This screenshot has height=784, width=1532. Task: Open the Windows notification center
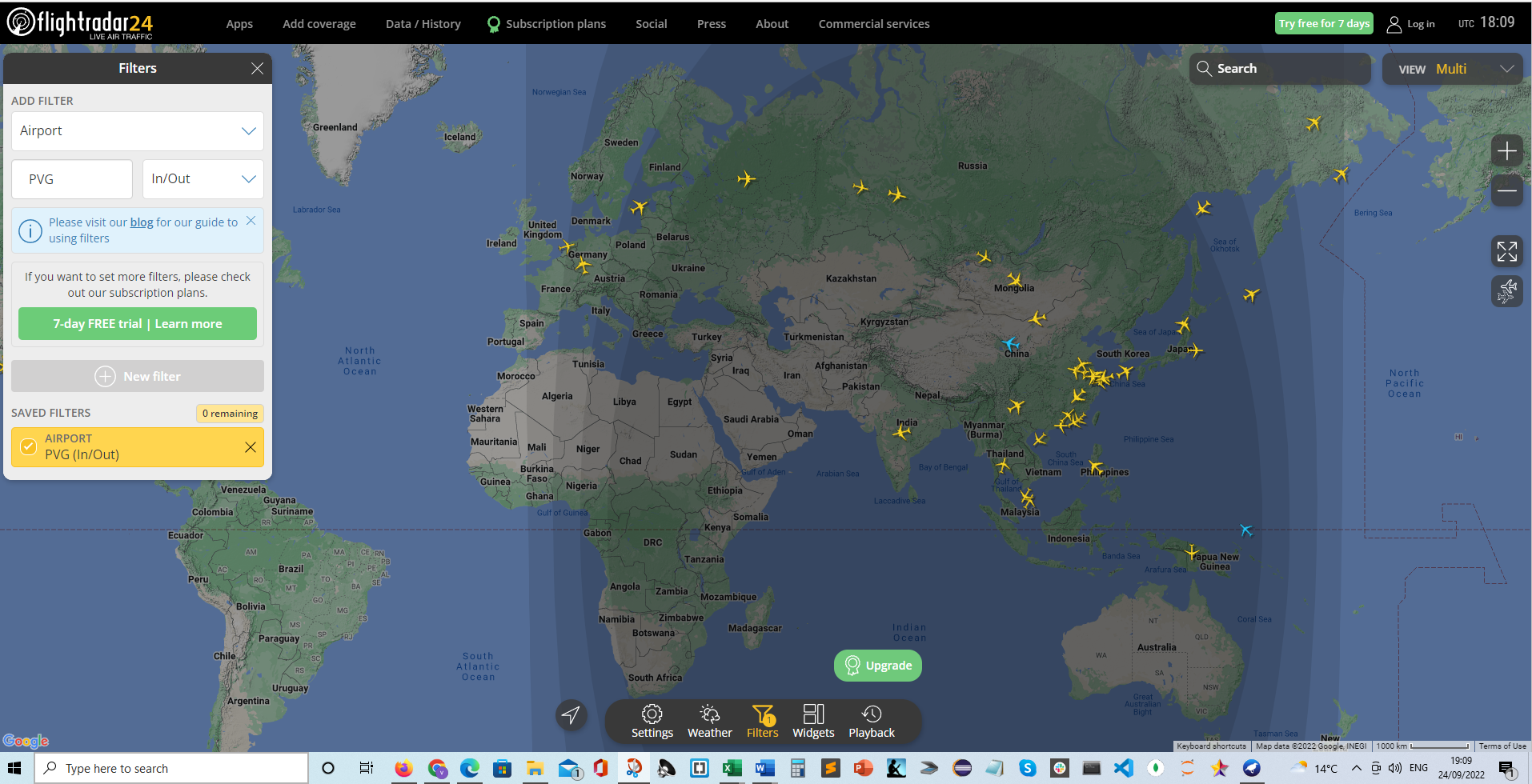point(1507,769)
